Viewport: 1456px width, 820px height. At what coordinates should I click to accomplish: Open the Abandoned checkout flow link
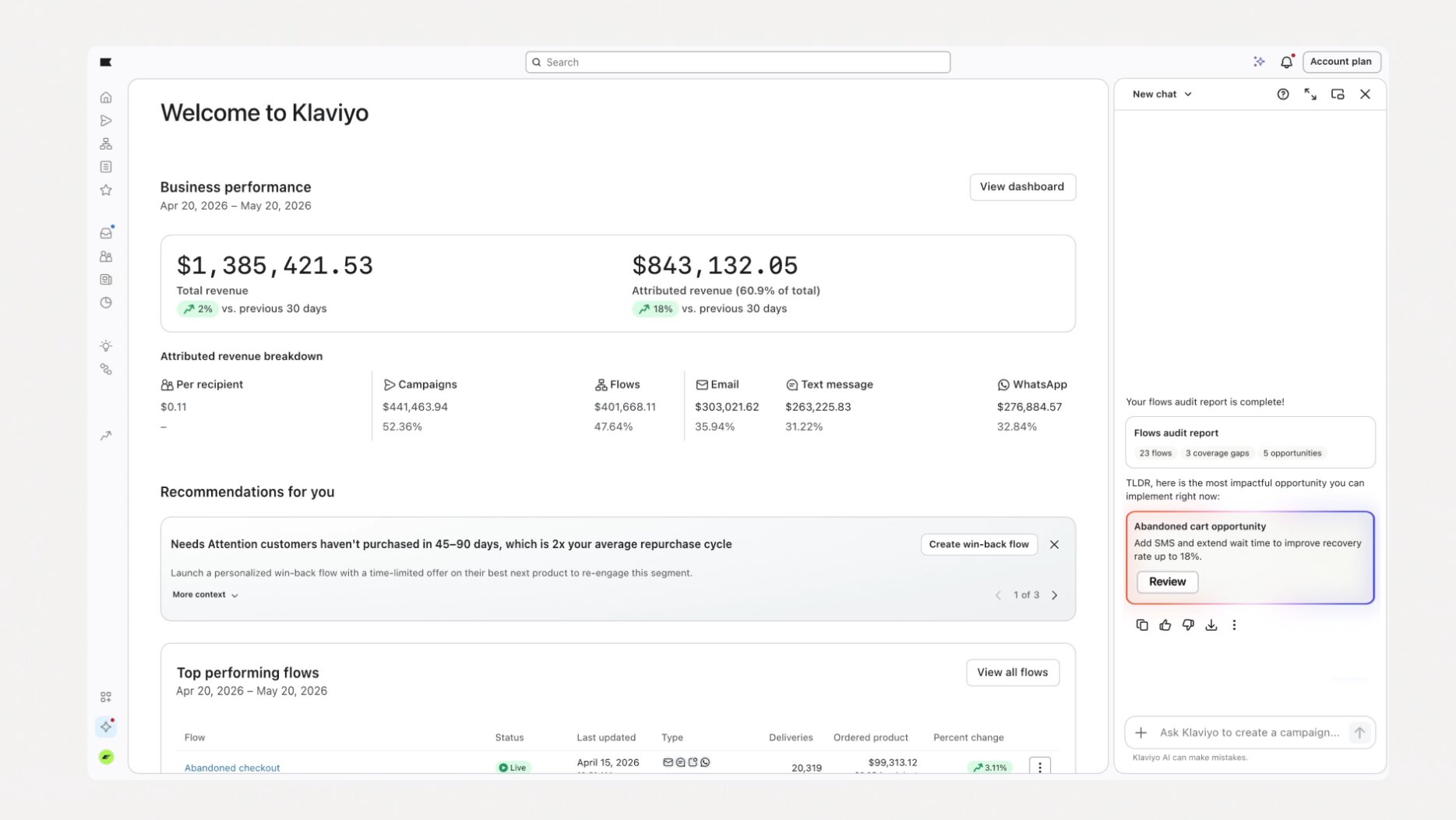[x=232, y=768]
